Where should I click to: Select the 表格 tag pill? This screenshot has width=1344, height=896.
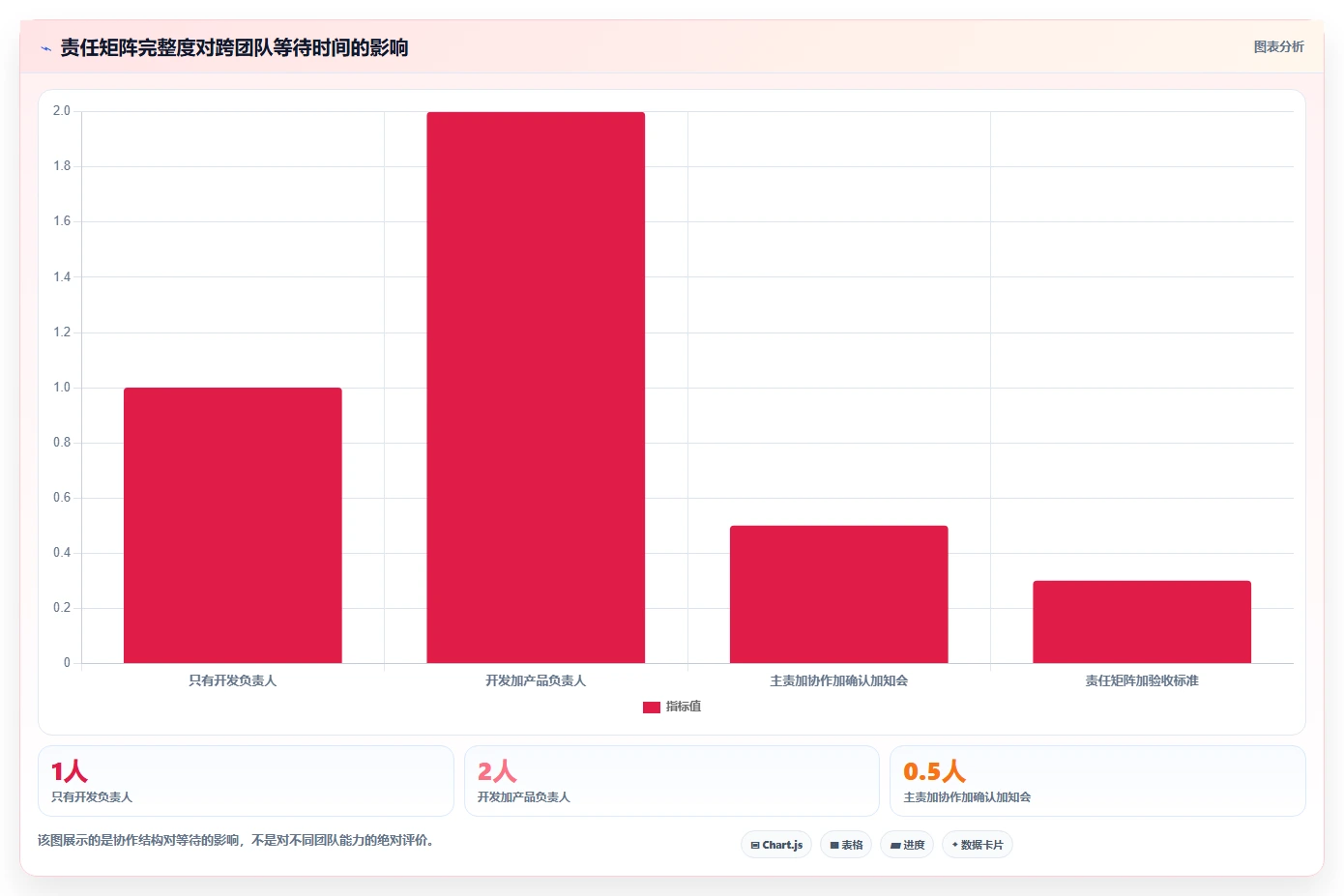point(846,845)
